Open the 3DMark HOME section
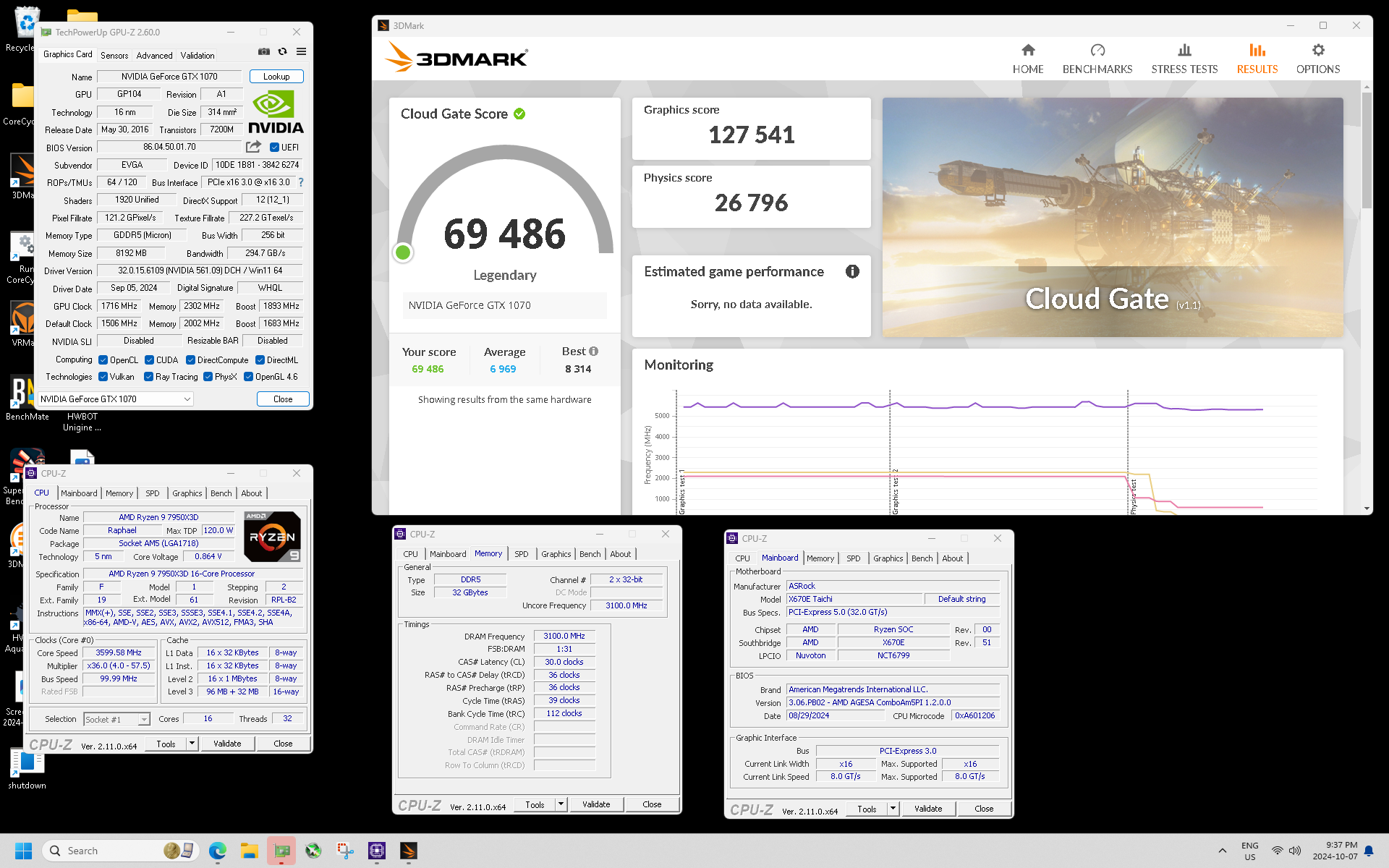Screen dimensions: 1389x868 pyautogui.click(x=1027, y=59)
